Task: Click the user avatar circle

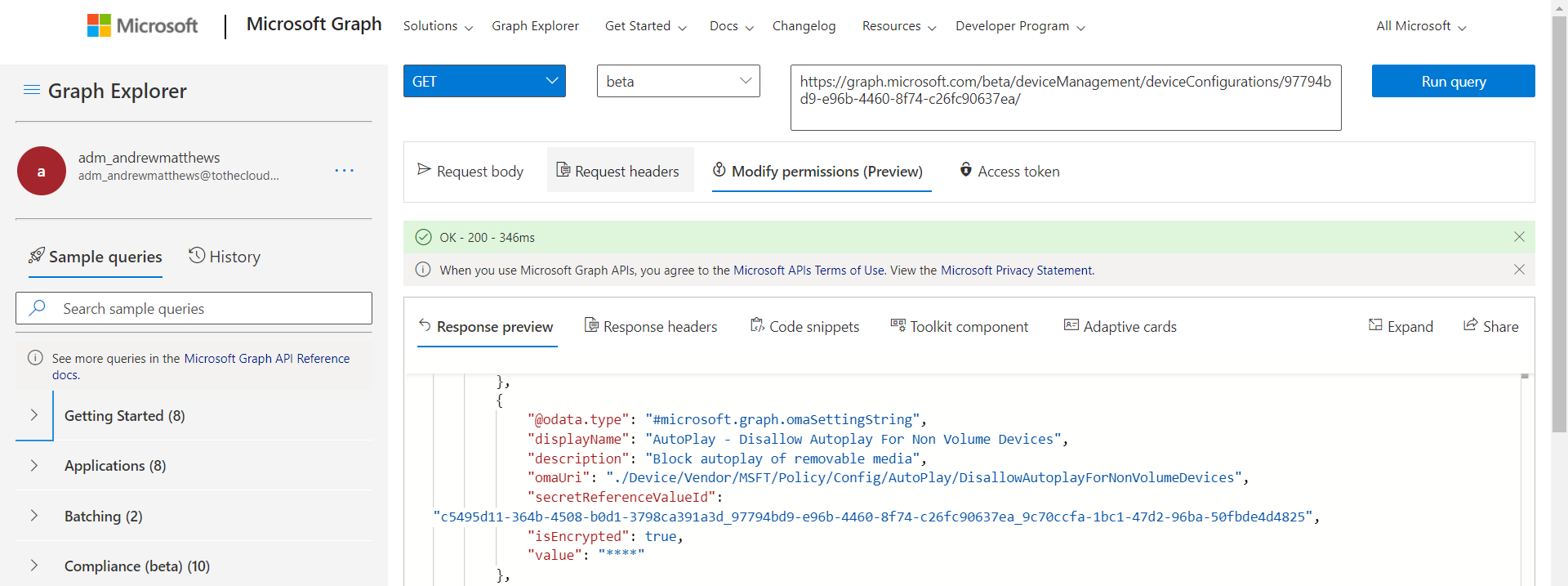Action: coord(42,171)
